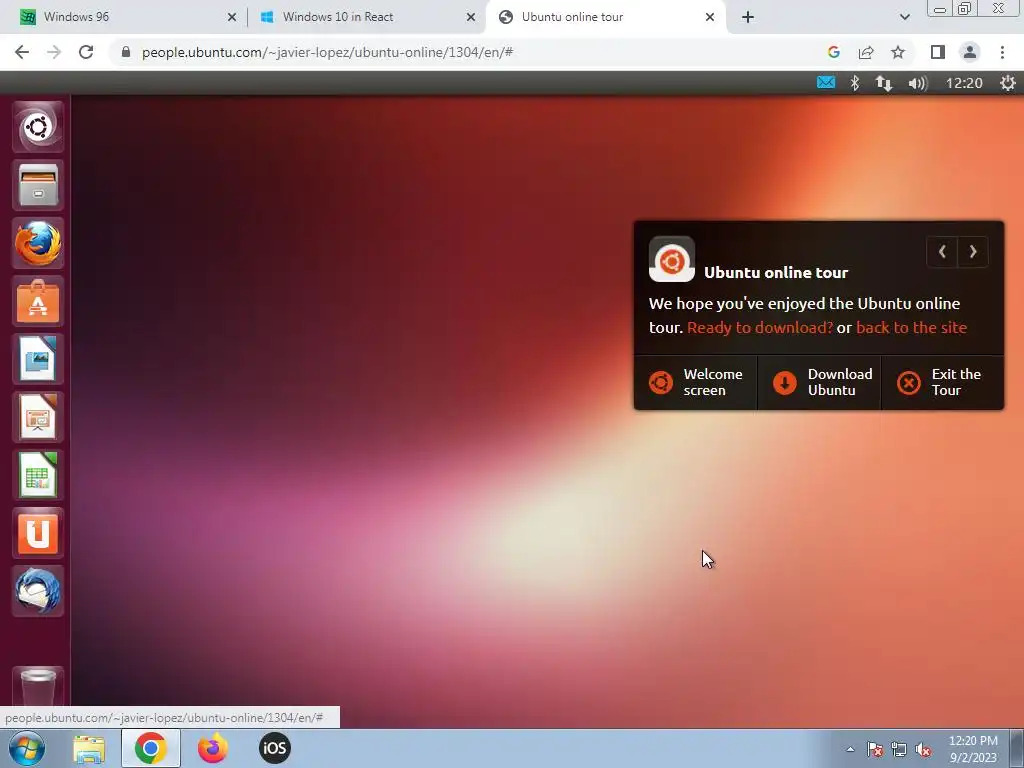
Task: Open the Ubuntu Dash home launcher icon
Action: coord(38,127)
